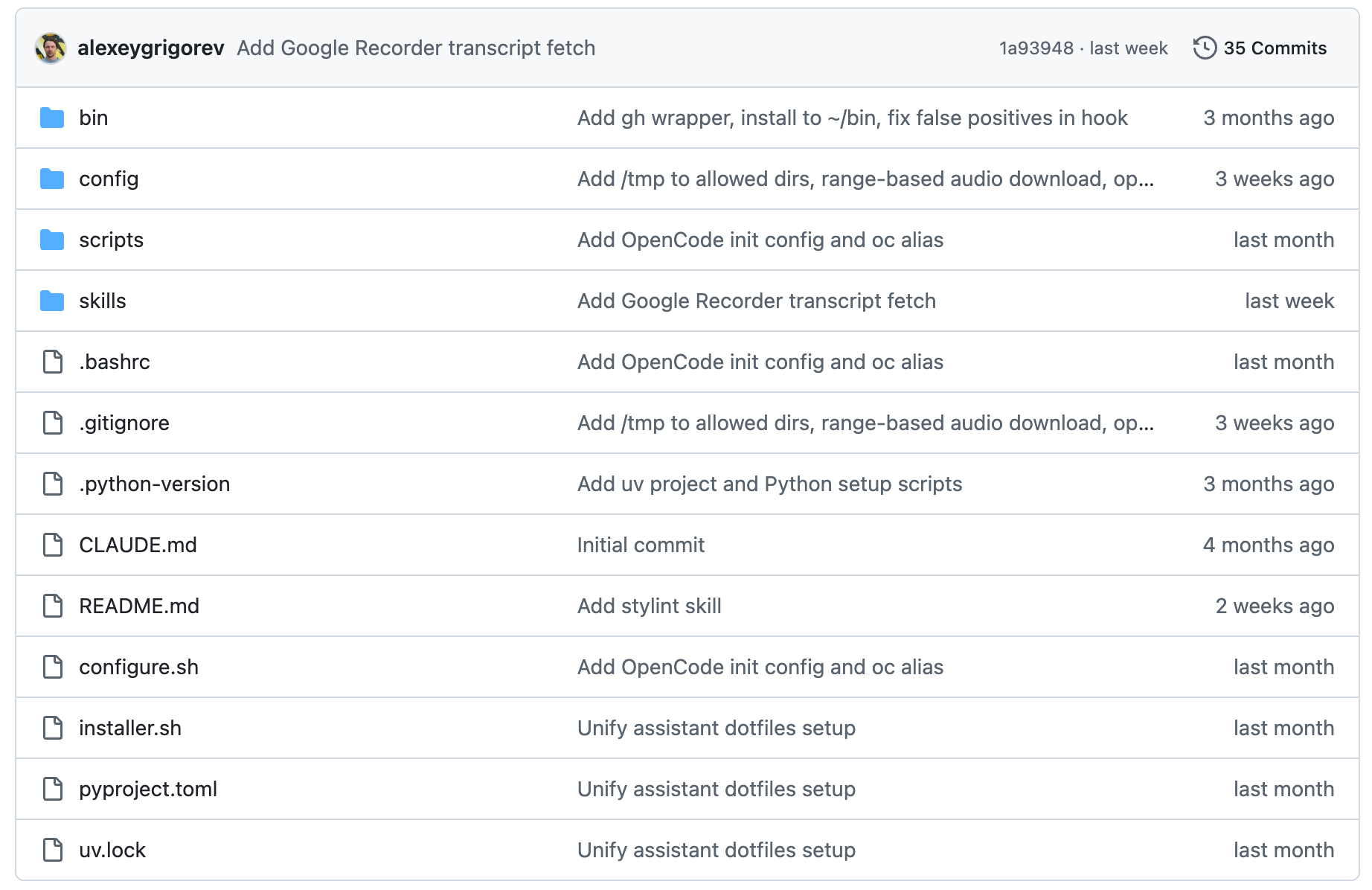Image resolution: width=1372 pixels, height=890 pixels.
Task: Open commit hash 1a93948
Action: 1036,48
